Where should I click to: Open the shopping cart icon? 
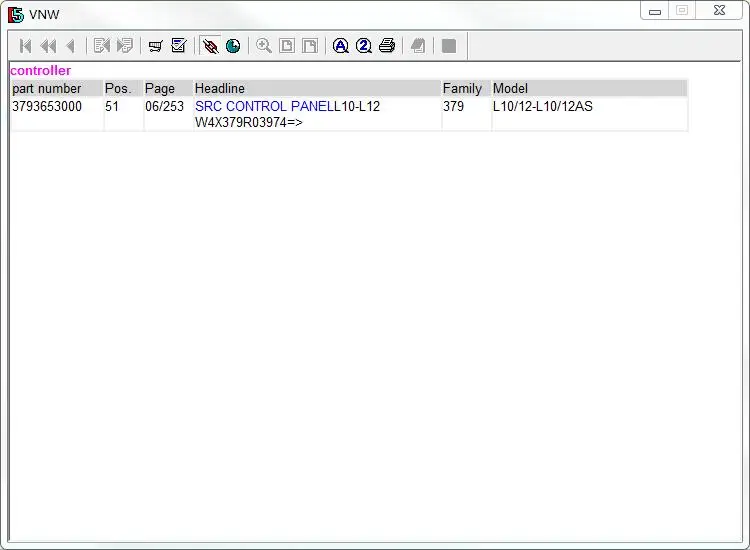(155, 46)
